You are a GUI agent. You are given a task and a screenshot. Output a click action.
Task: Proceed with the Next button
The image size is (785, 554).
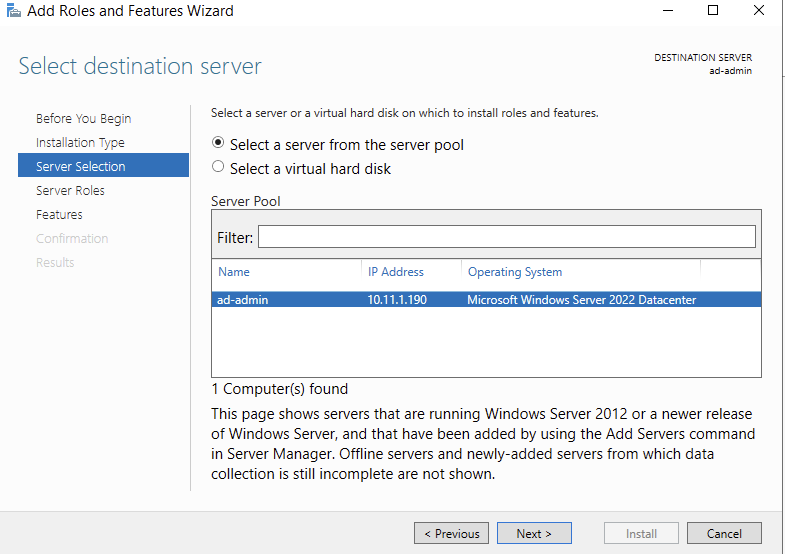click(x=534, y=533)
